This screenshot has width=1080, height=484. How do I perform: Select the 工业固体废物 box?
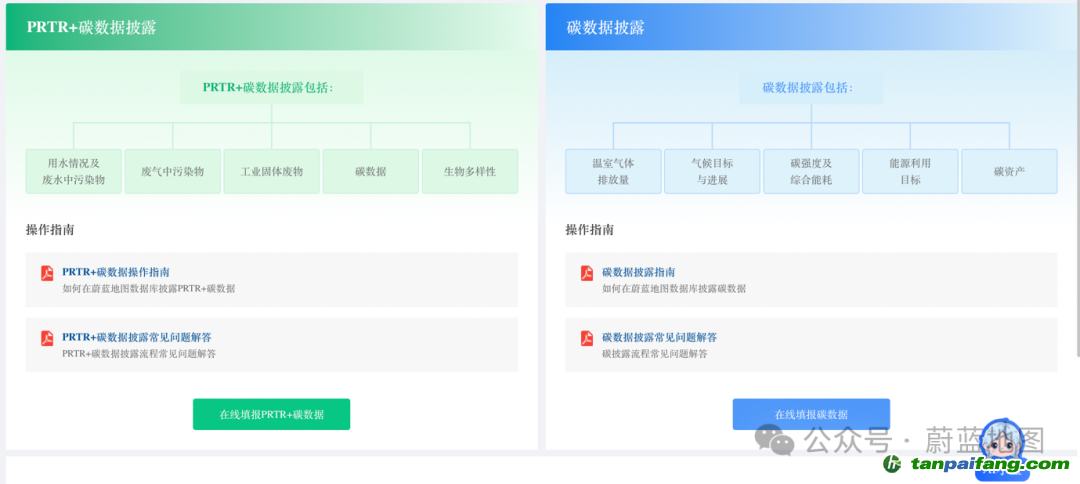271,171
